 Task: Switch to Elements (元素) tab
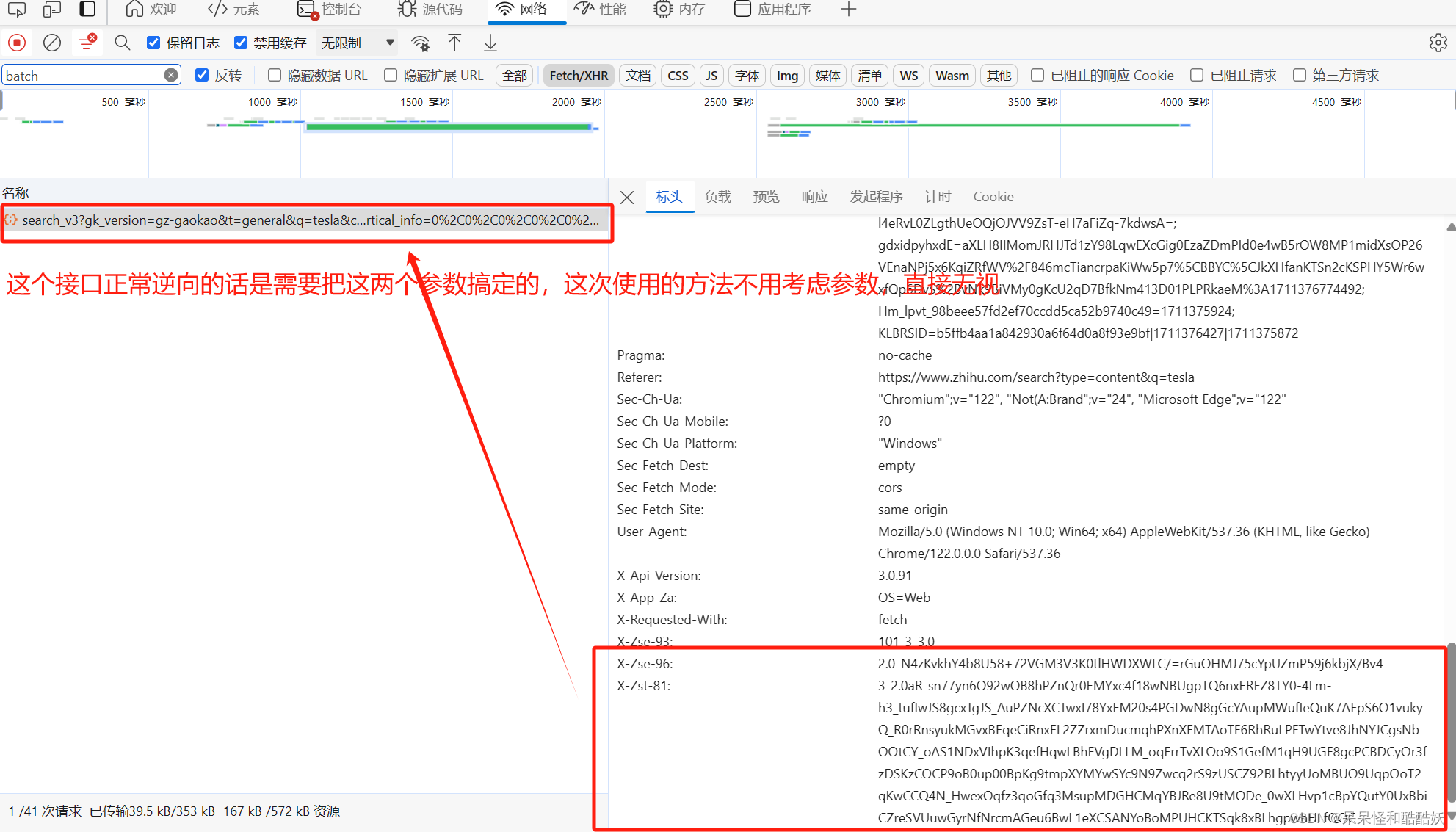[x=234, y=9]
